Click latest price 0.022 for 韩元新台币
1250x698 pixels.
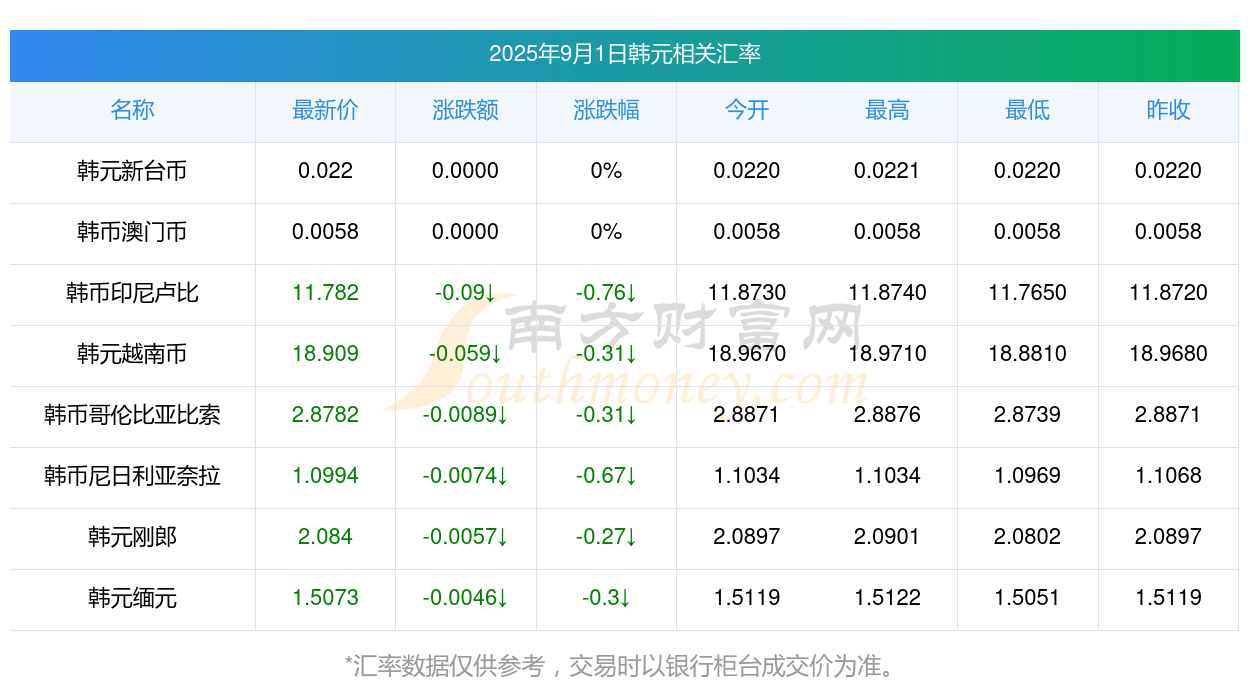click(325, 171)
